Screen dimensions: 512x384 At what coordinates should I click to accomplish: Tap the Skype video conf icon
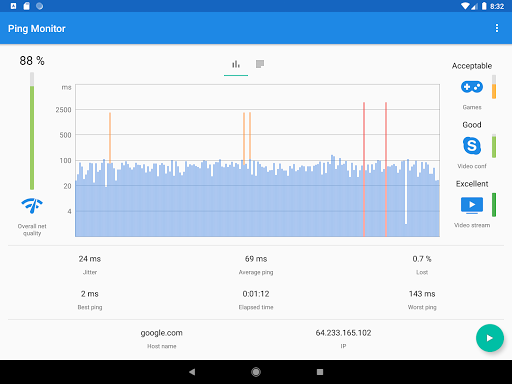[x=472, y=146]
